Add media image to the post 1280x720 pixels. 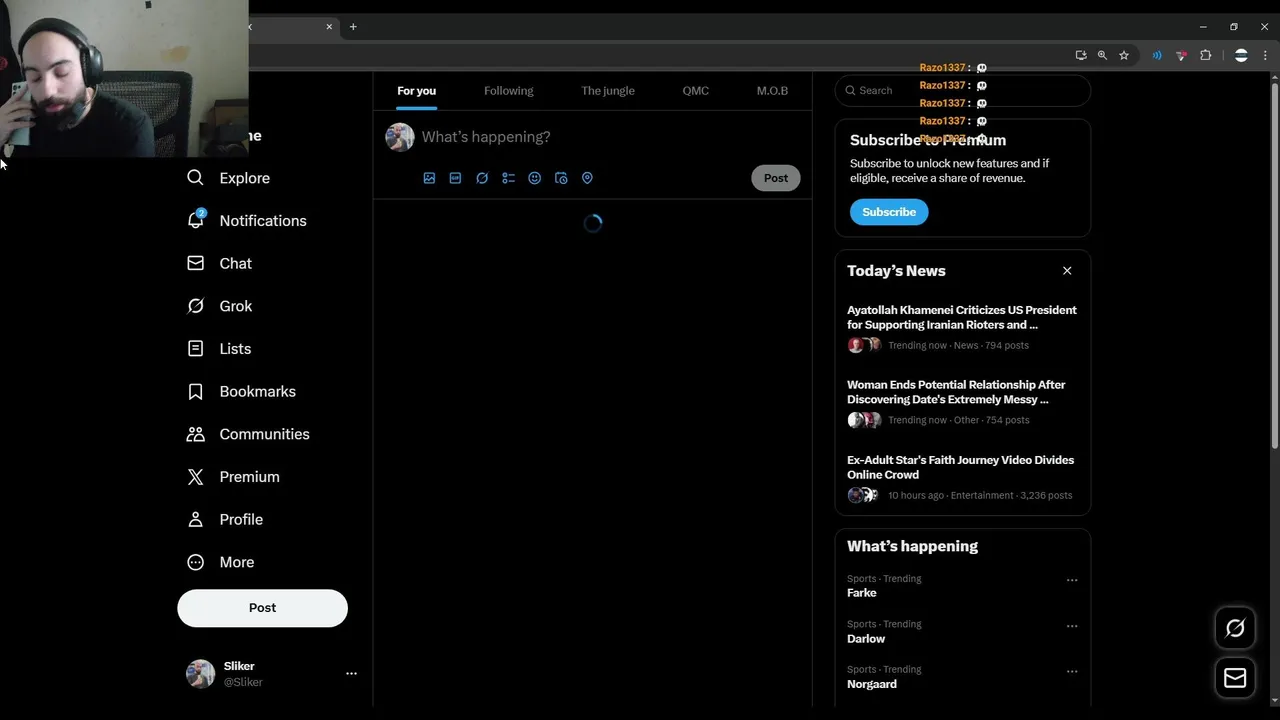coord(429,178)
